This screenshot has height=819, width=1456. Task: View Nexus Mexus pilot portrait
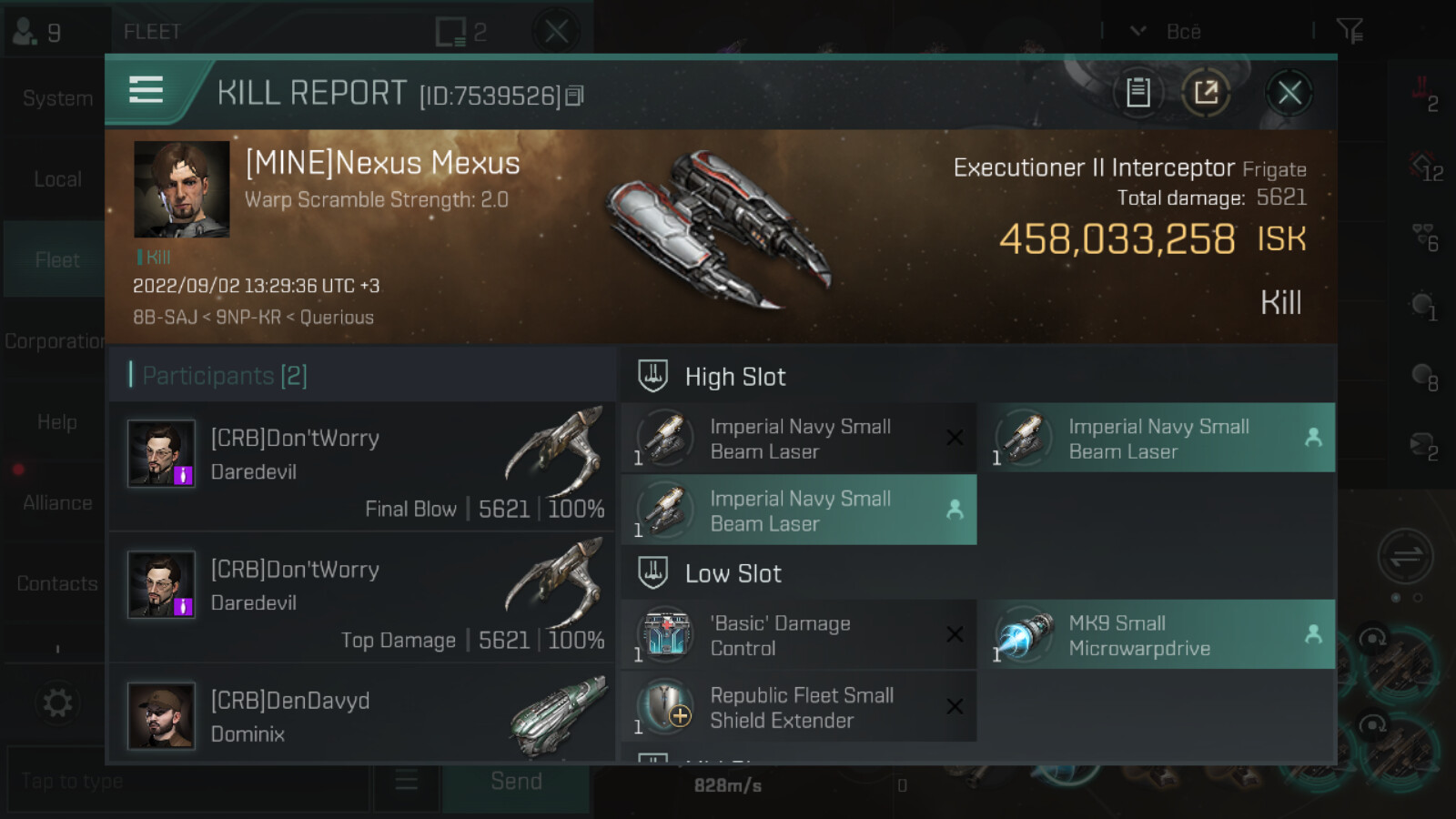181,189
